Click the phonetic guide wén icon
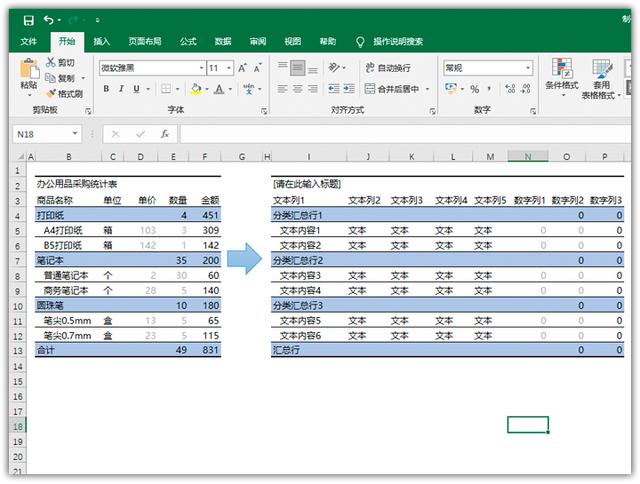This screenshot has width=640, height=484. point(249,89)
